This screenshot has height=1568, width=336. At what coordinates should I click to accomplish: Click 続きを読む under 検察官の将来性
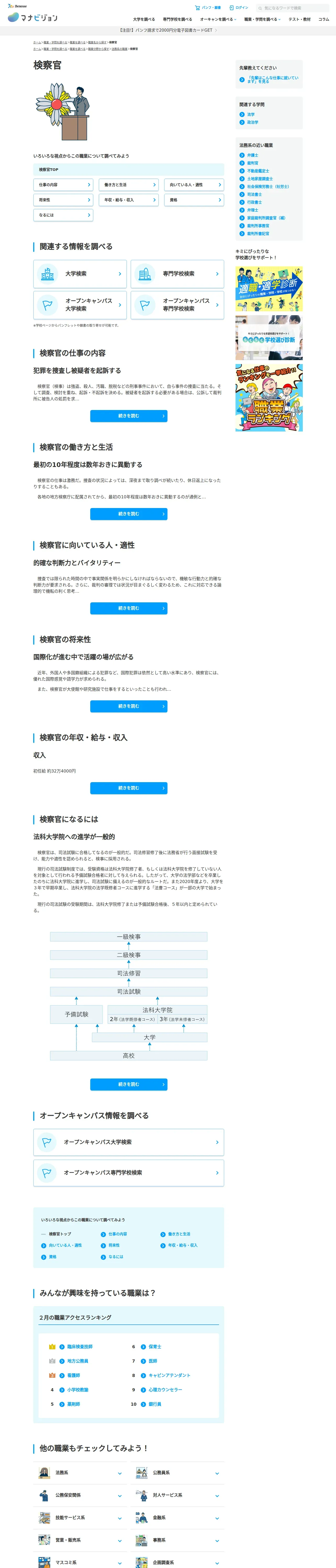click(x=129, y=706)
